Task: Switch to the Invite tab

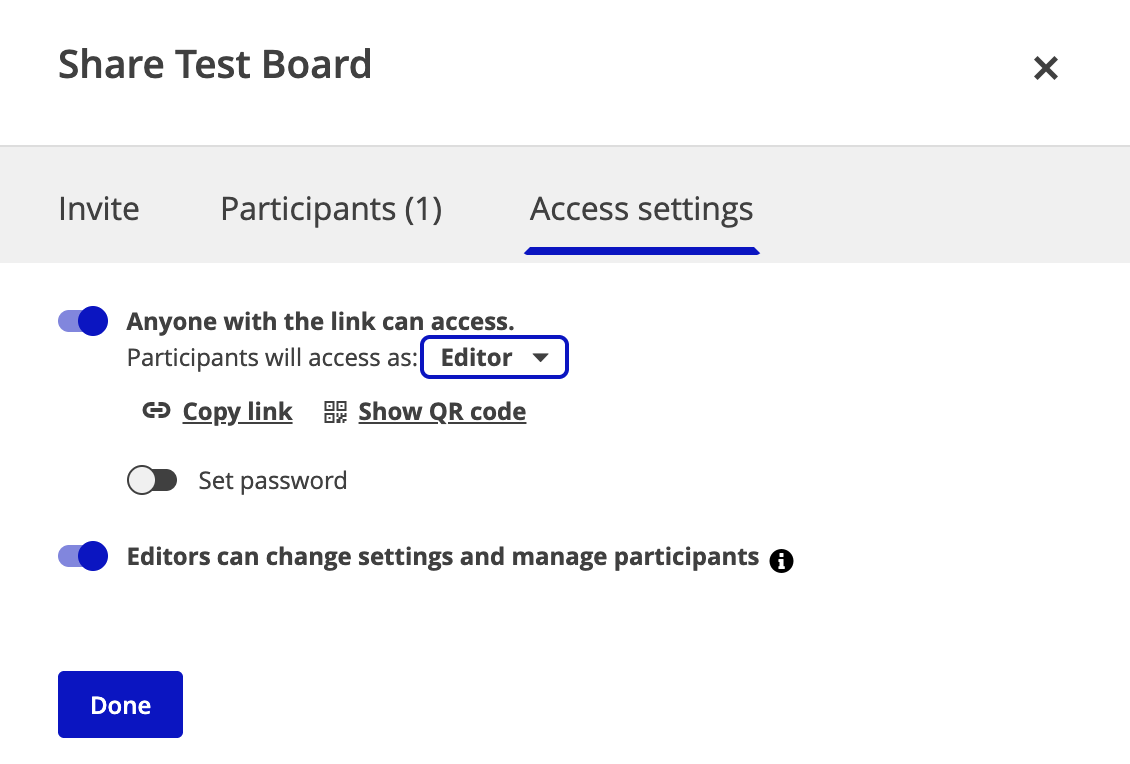Action: click(99, 209)
